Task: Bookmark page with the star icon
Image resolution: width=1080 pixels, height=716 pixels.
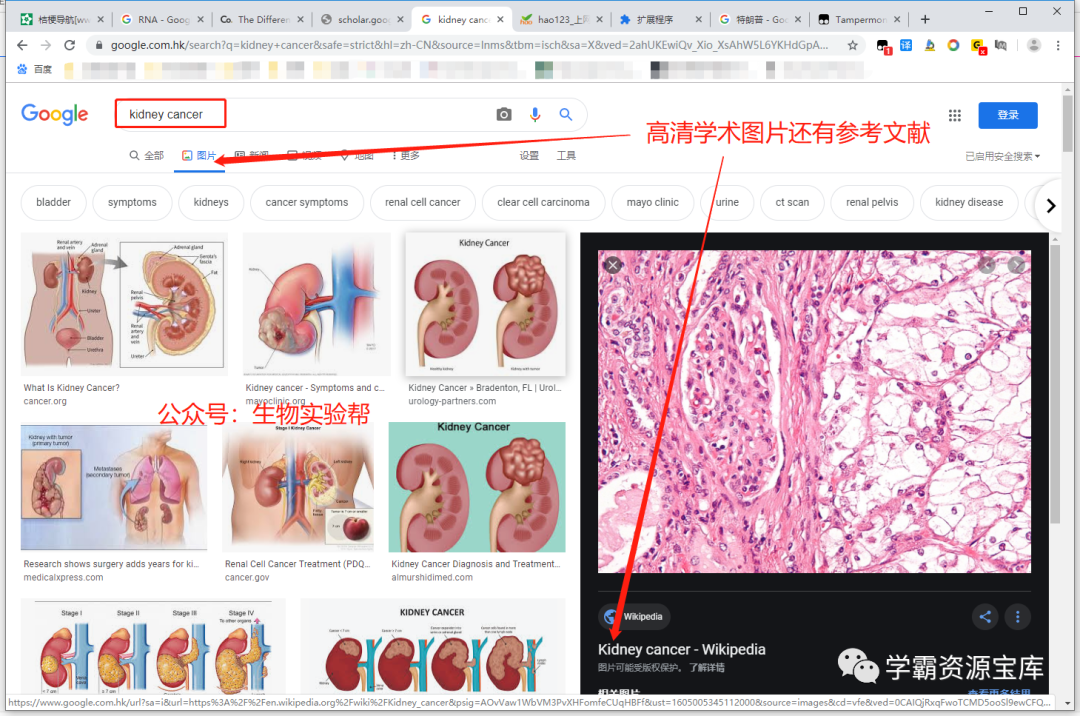Action: (853, 45)
